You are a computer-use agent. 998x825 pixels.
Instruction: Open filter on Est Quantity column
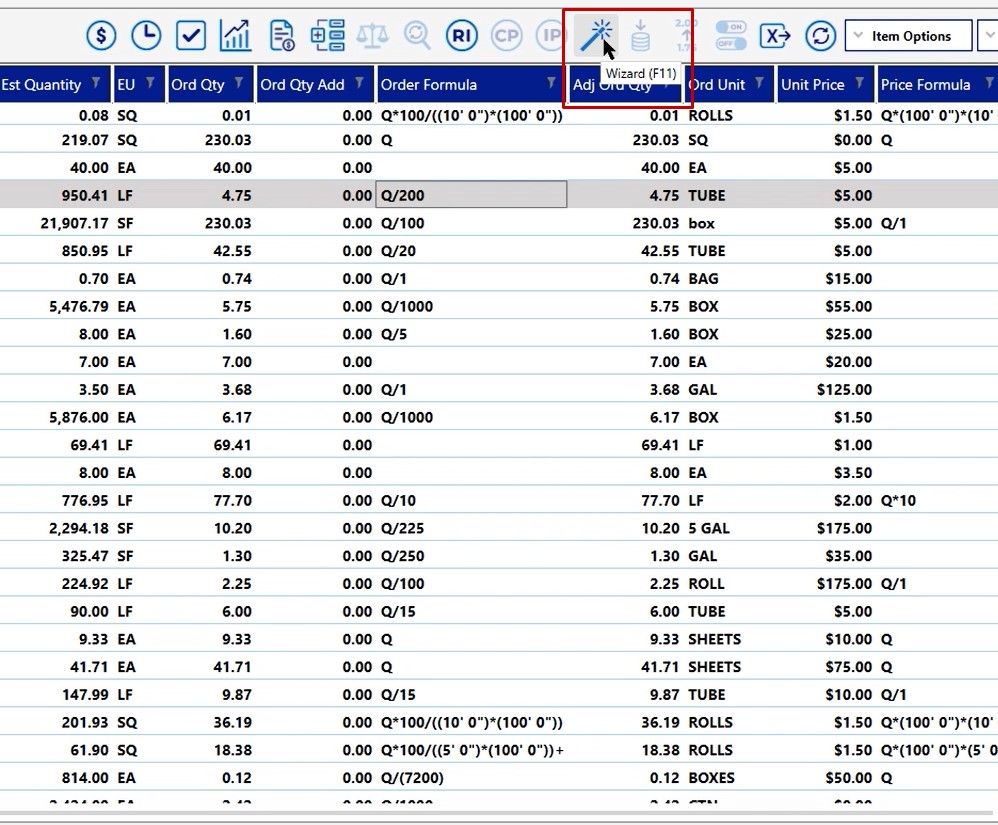96,83
